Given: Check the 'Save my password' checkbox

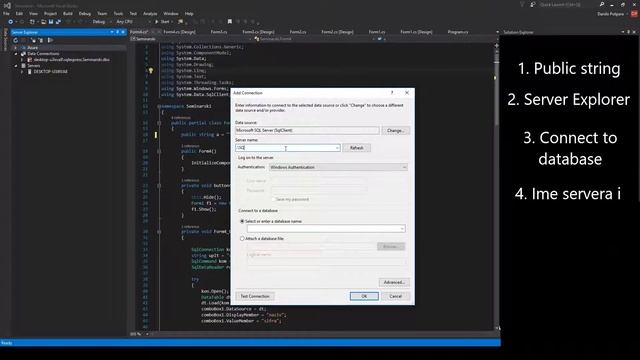Looking at the screenshot, I should 273,200.
